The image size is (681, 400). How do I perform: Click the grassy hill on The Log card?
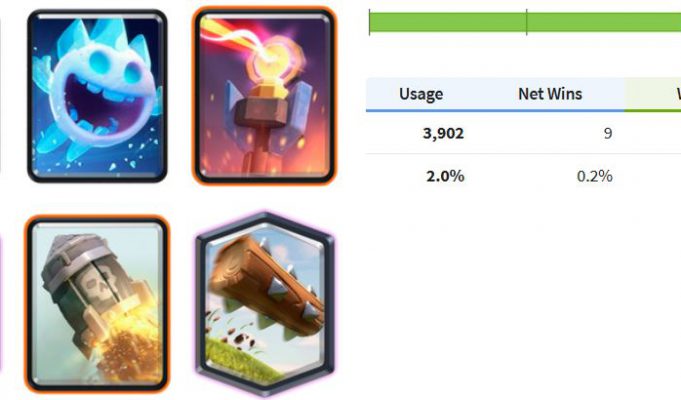coord(243,358)
